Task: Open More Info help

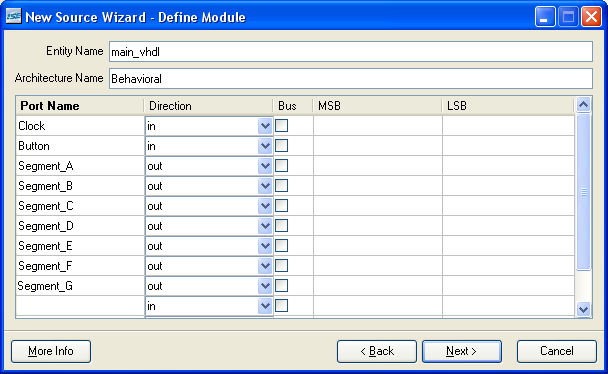Action: click(x=51, y=351)
